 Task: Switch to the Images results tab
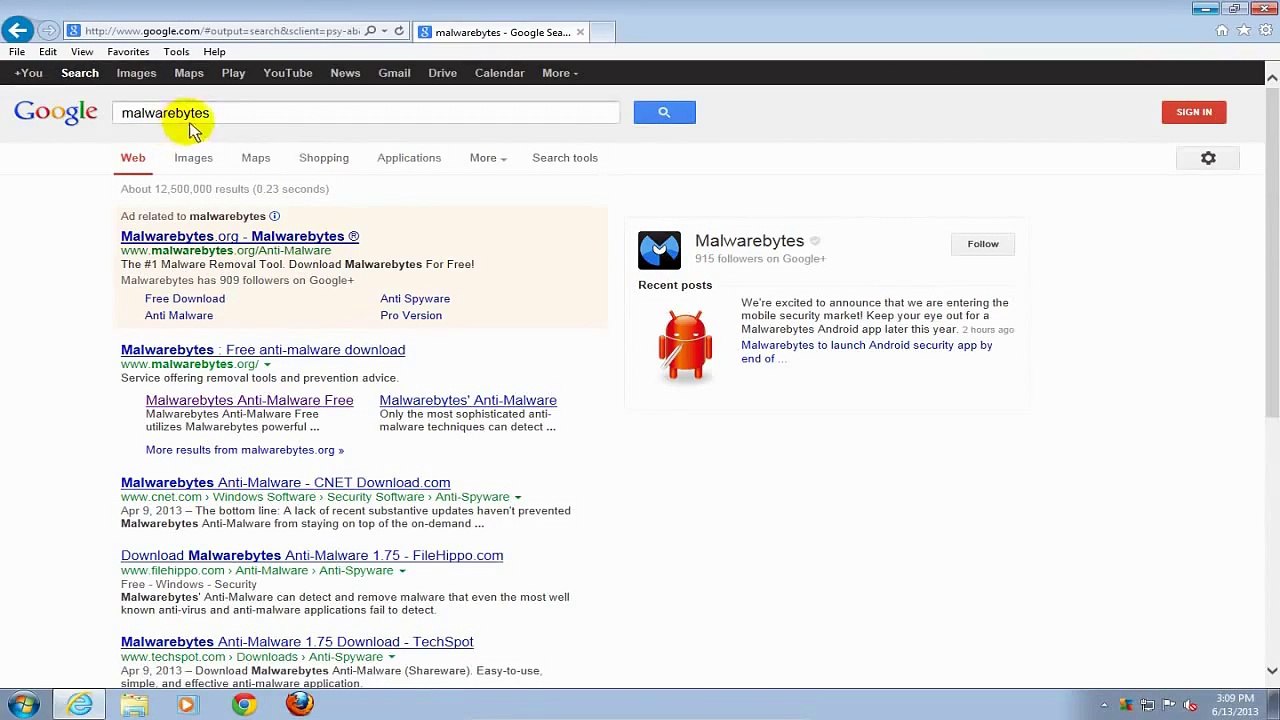coord(193,158)
